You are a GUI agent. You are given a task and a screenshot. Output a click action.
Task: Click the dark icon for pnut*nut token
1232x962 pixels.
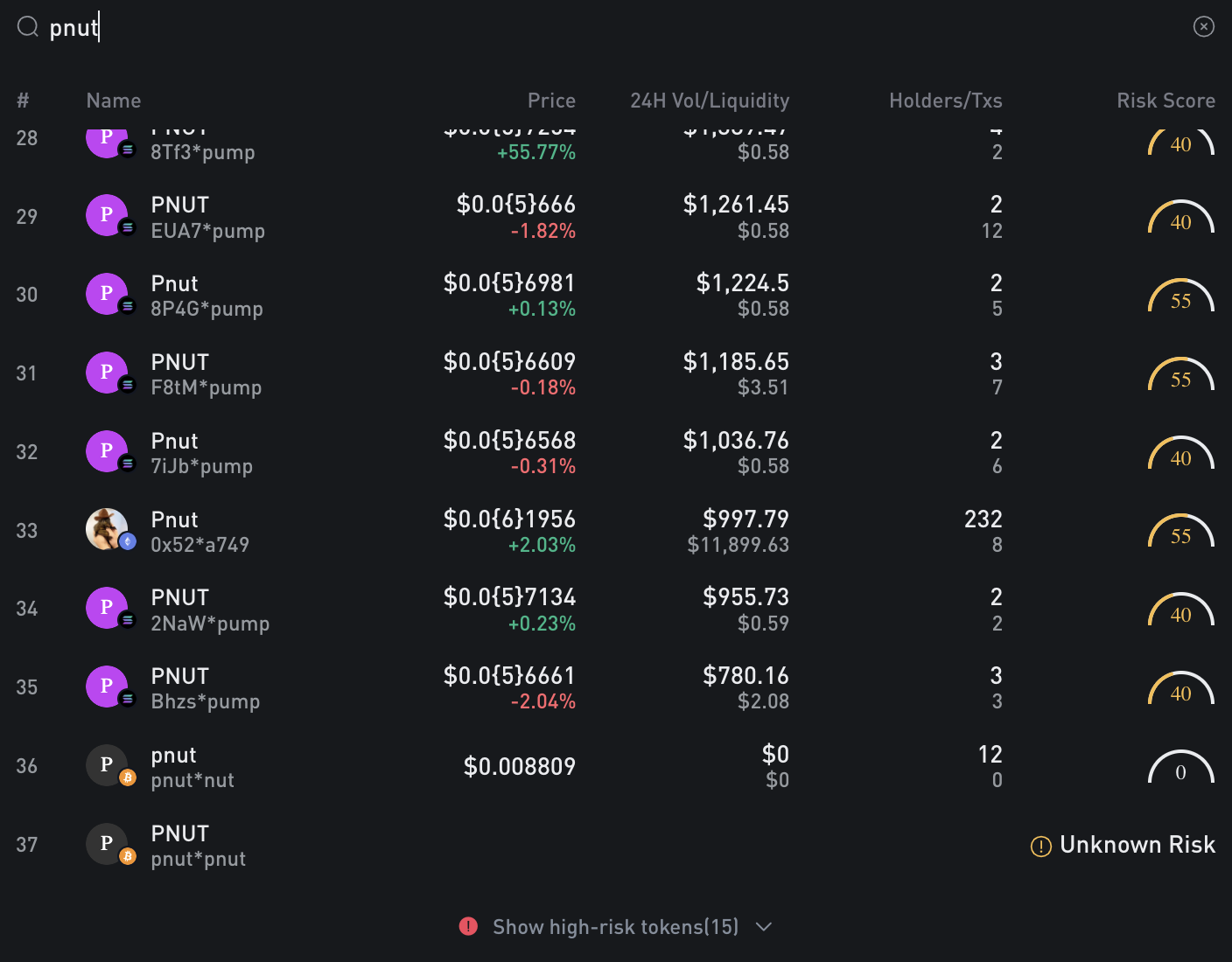[x=107, y=765]
